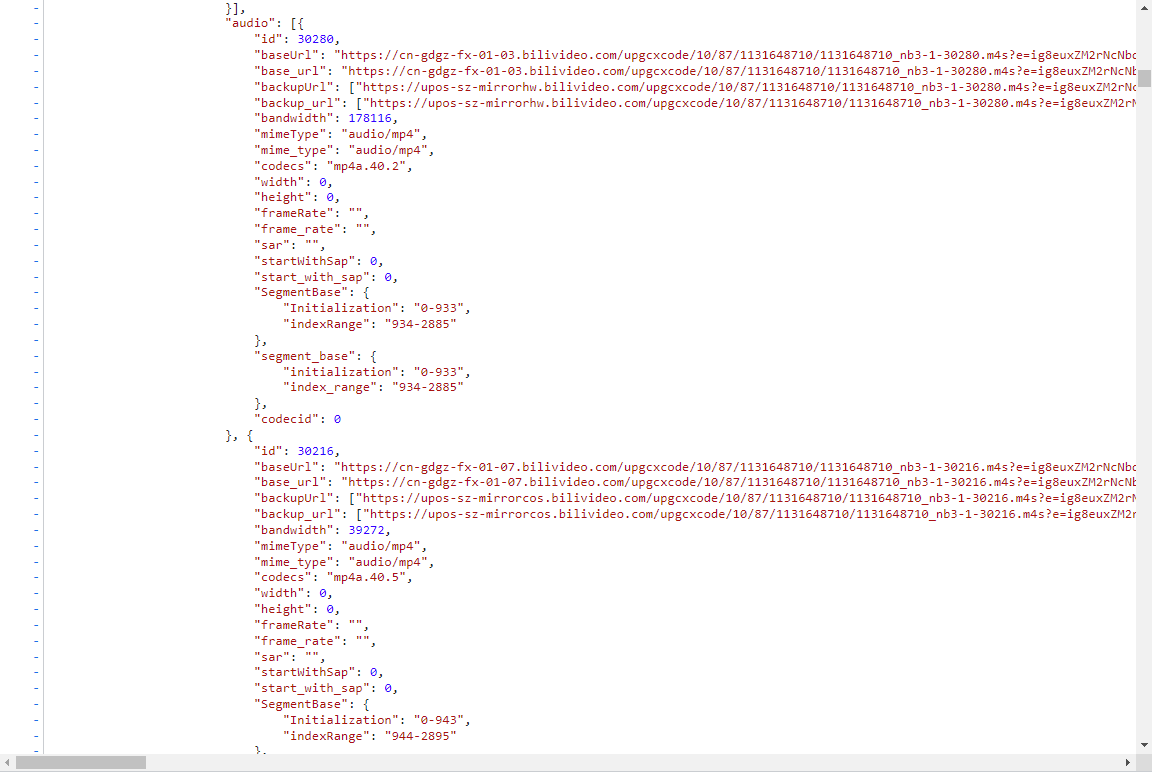The width and height of the screenshot is (1152, 772).
Task: Click the bandwidth value 39272
Action: (368, 530)
